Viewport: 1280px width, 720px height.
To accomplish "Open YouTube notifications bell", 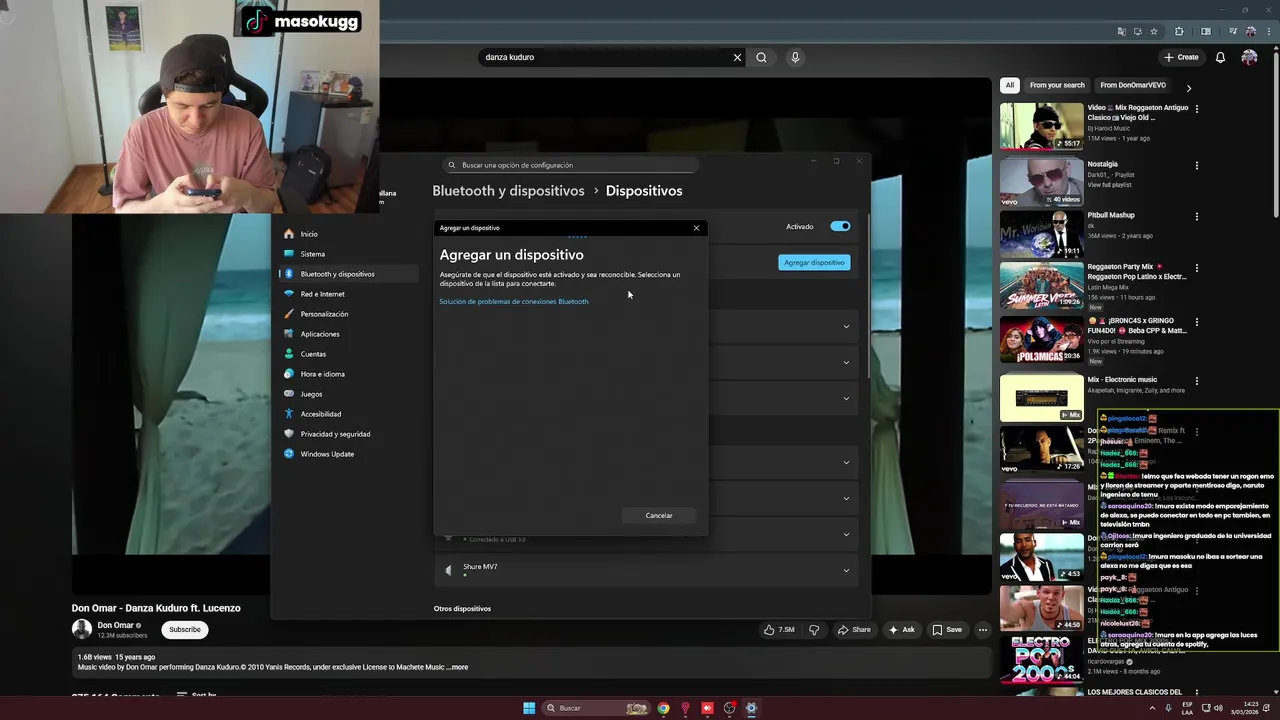I will click(x=1220, y=57).
